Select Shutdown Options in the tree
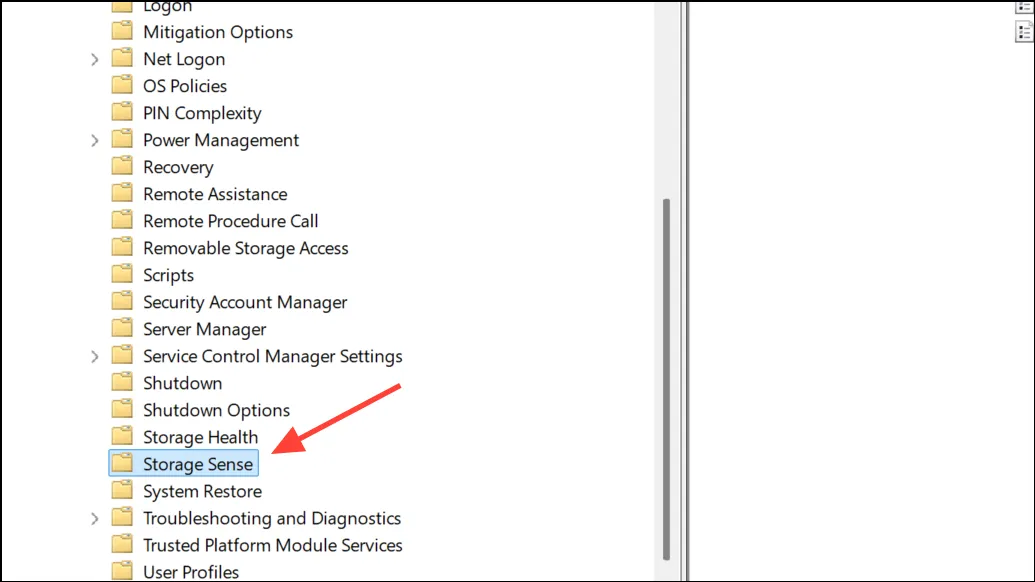This screenshot has height=582, width=1035. [217, 410]
